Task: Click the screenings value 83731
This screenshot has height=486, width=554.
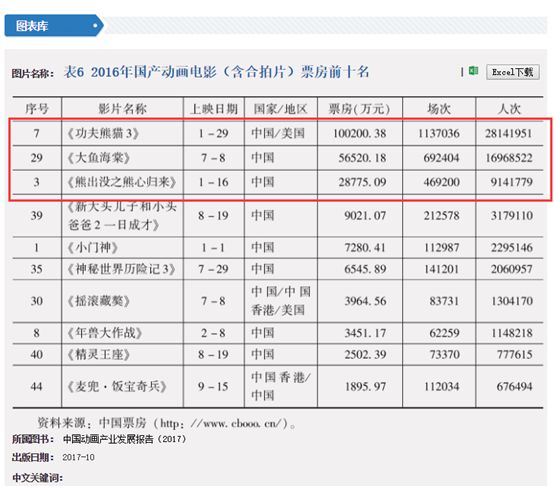Action: click(x=444, y=301)
